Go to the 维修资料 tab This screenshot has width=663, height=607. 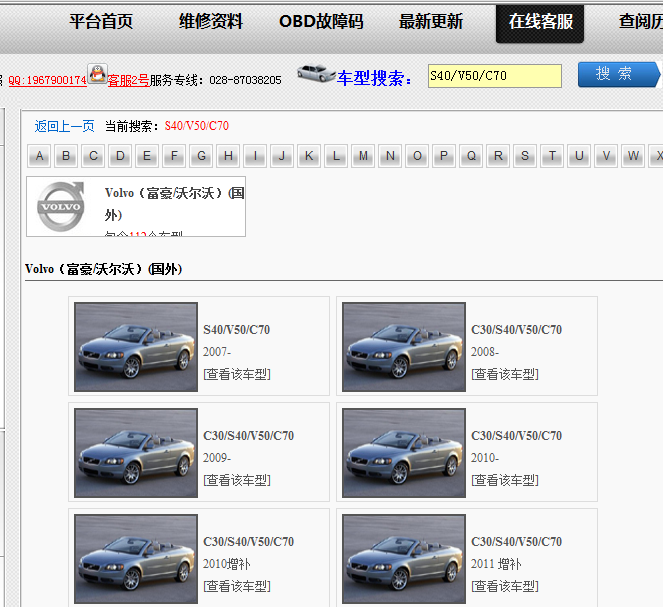pyautogui.click(x=211, y=22)
